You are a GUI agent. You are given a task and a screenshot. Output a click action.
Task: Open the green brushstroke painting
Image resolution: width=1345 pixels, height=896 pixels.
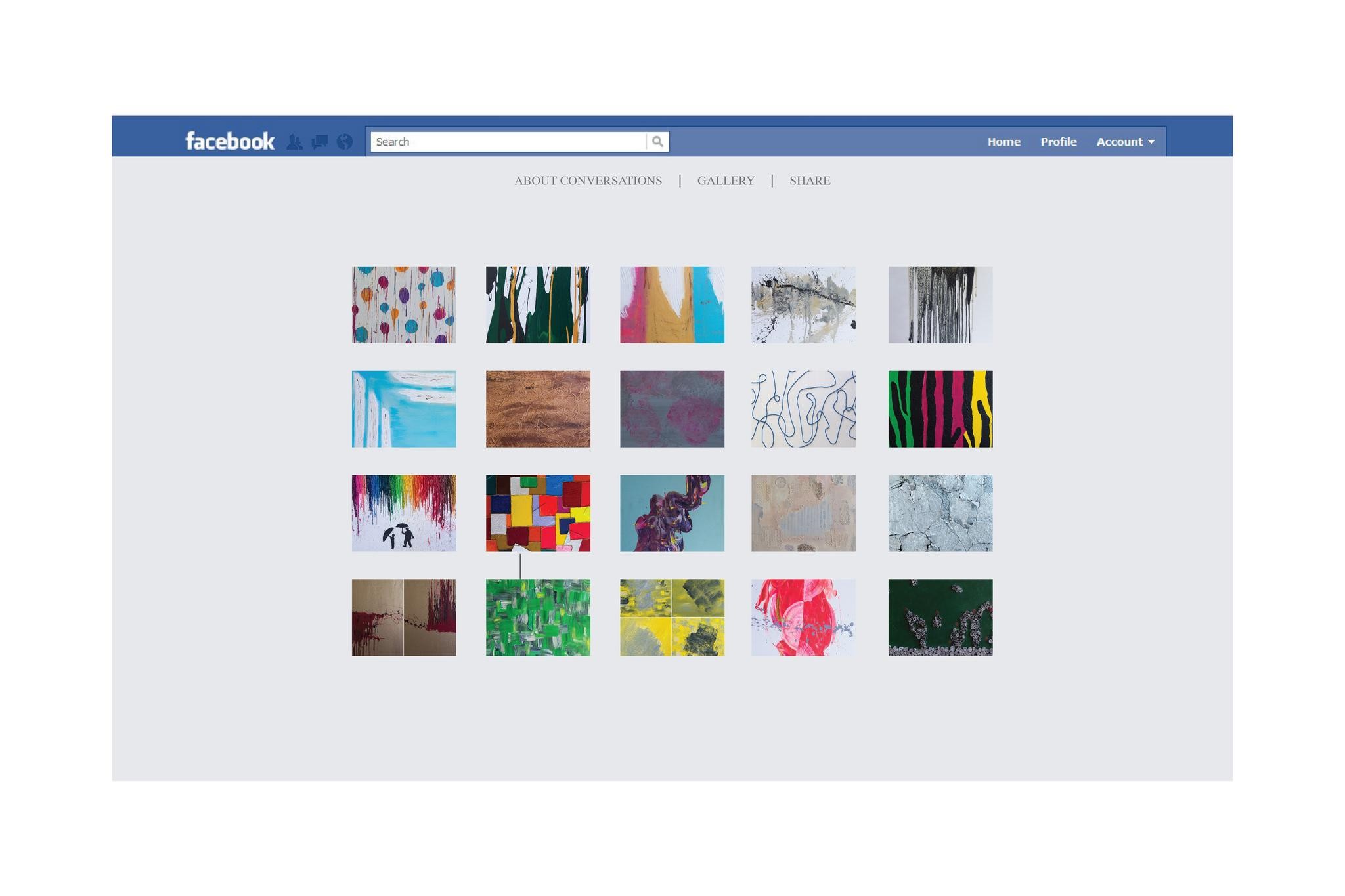click(x=538, y=618)
